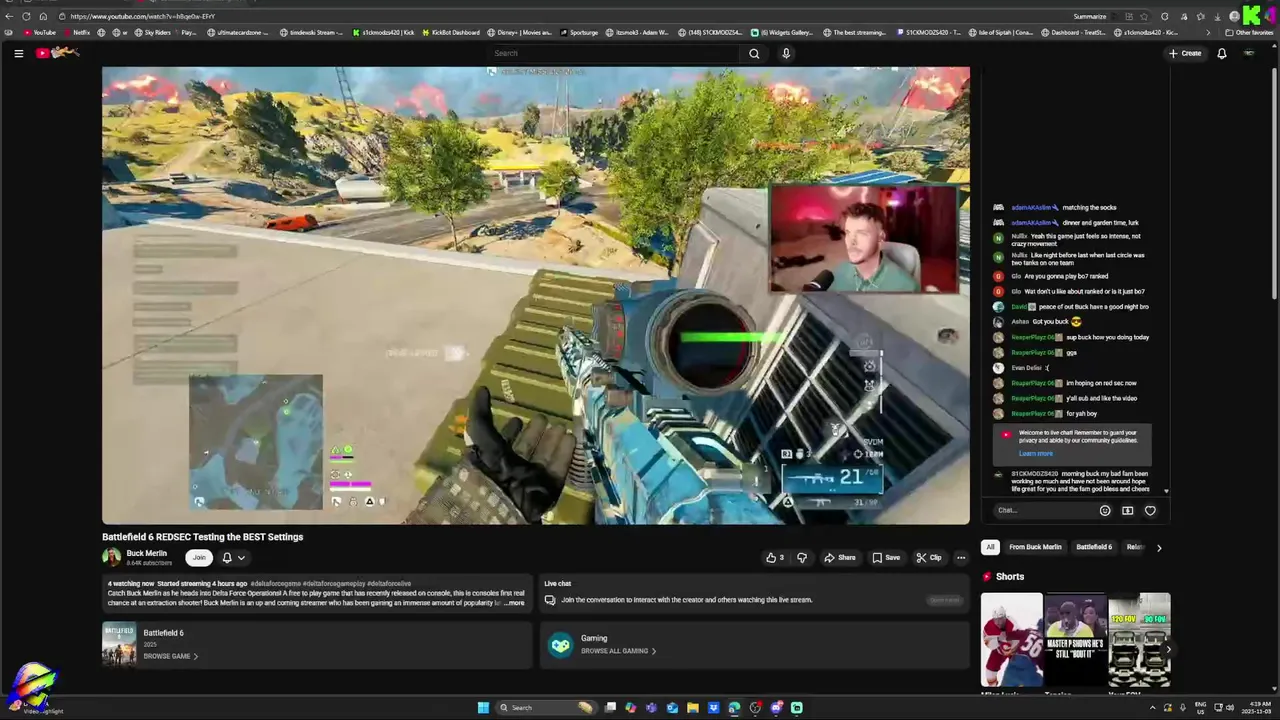1280x720 pixels.
Task: Go back in browser
Action: (x=9, y=16)
